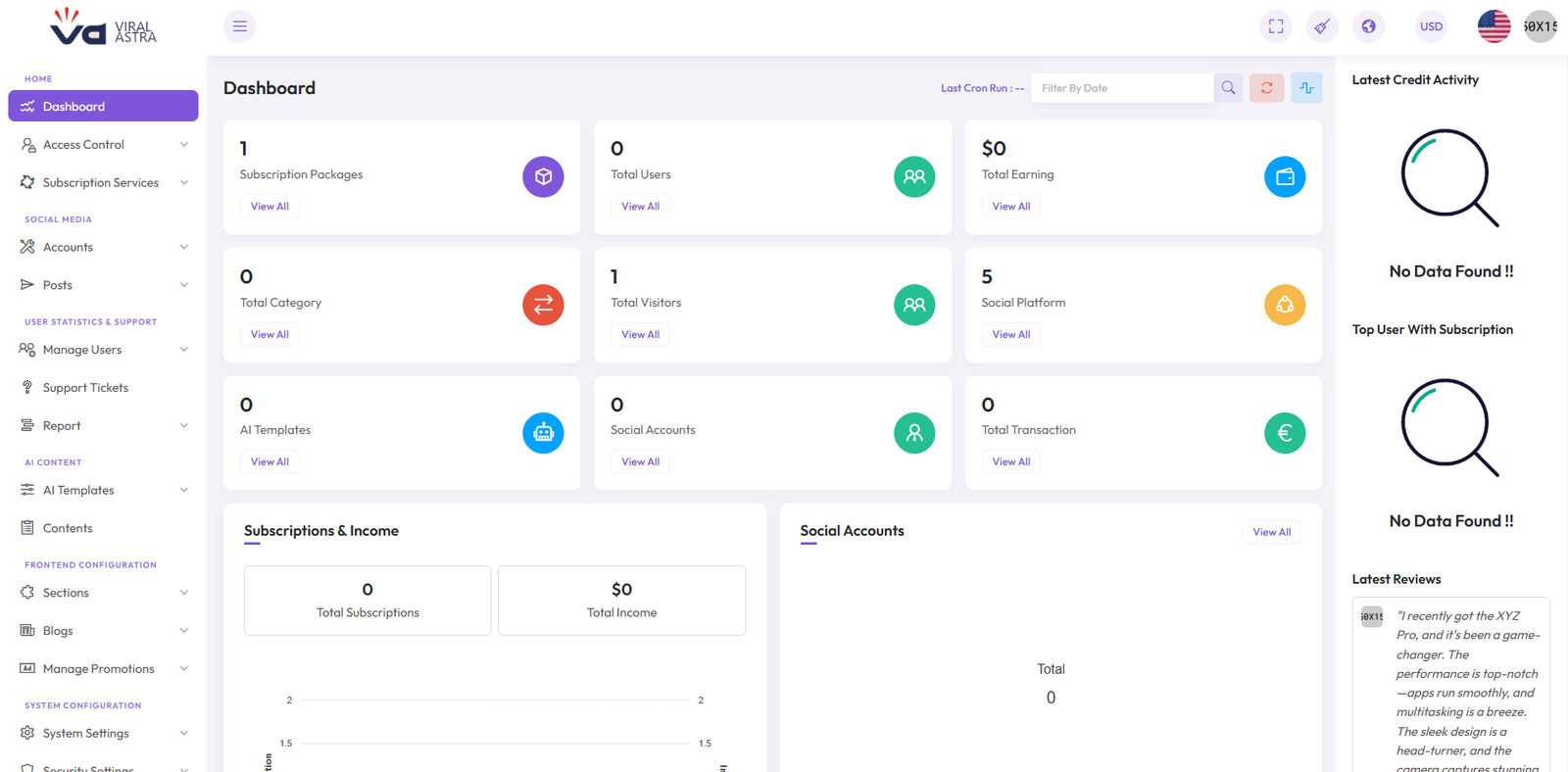Viewport: 1568px width, 772px height.
Task: Click the blue activity pulse icon
Action: pos(1306,88)
